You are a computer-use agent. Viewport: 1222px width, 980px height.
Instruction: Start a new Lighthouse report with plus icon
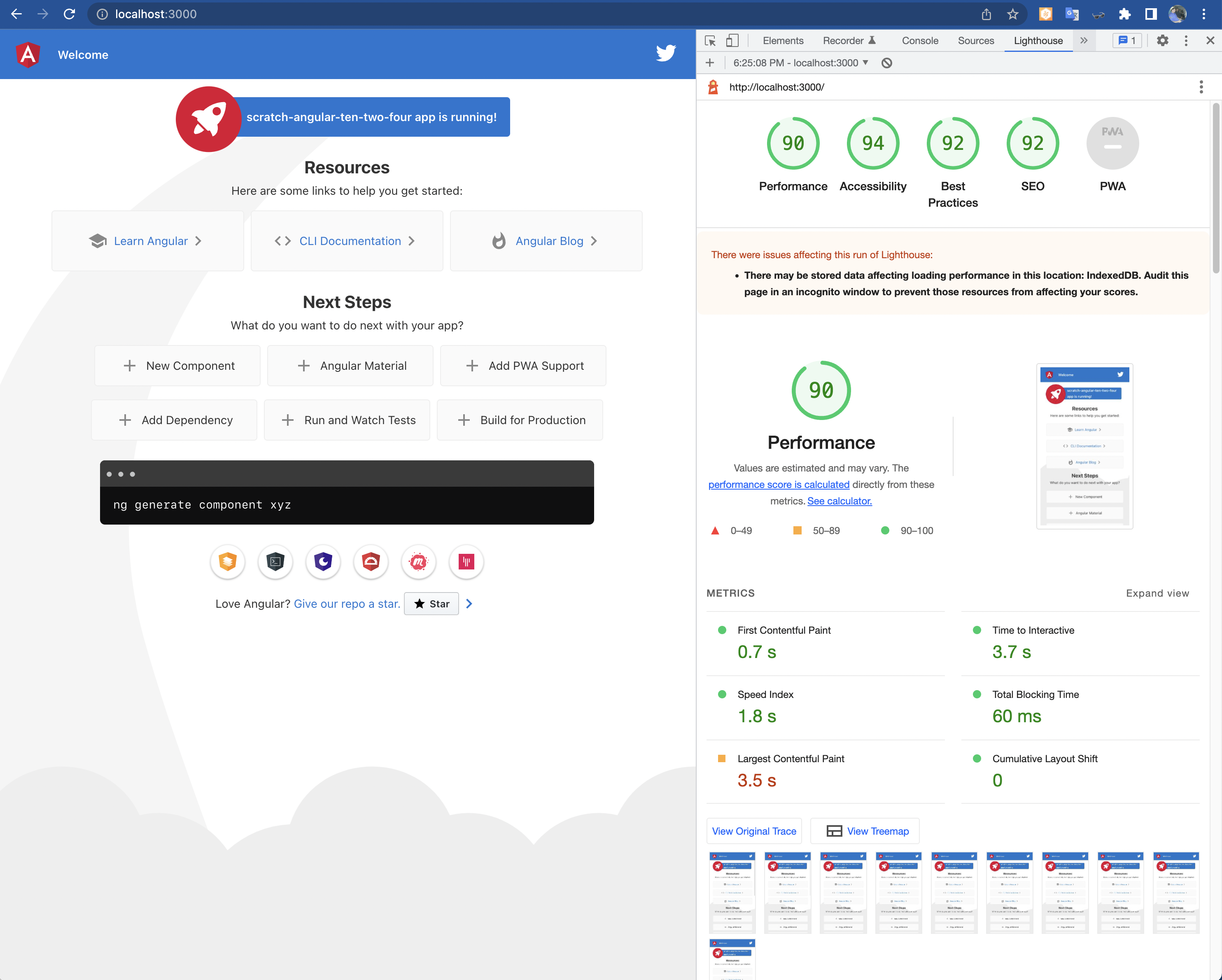pos(710,63)
